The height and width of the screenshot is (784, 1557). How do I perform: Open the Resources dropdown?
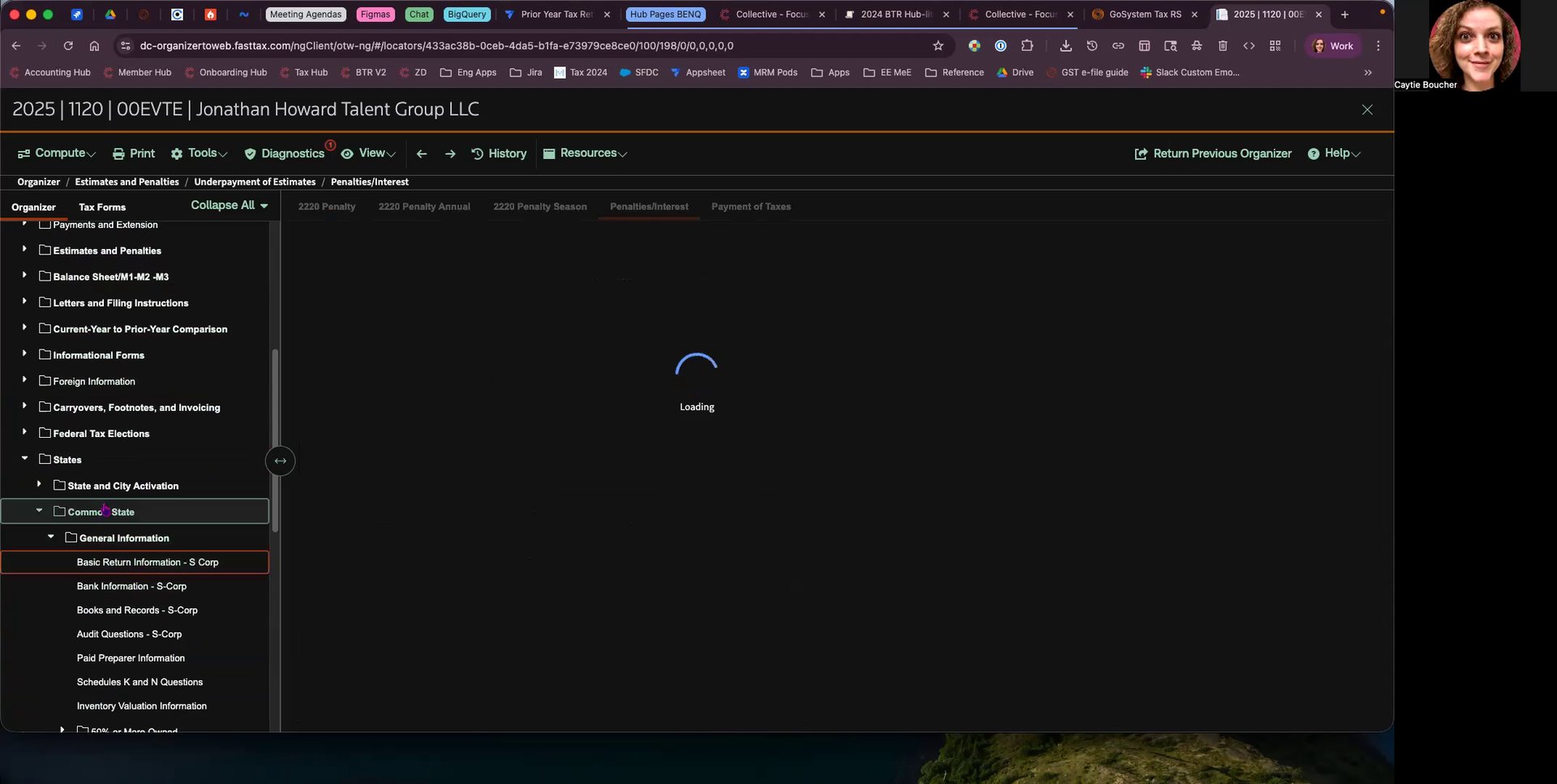[585, 153]
